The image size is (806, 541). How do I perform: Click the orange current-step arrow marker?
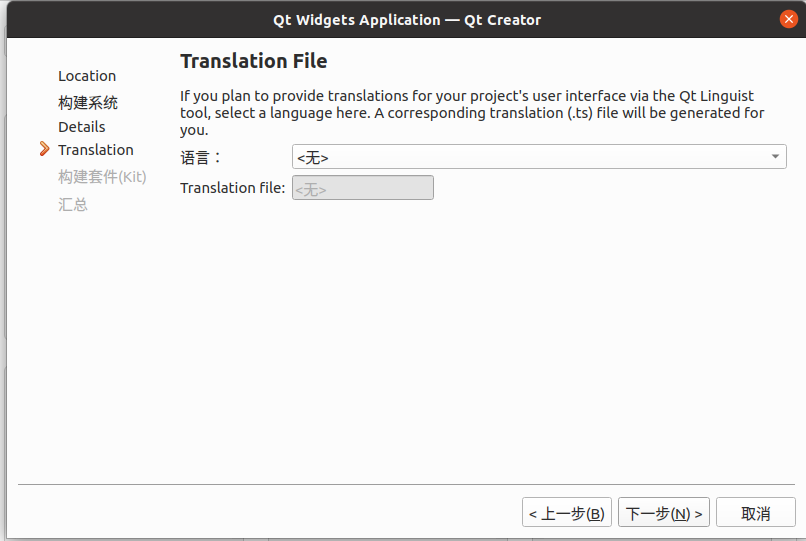45,149
